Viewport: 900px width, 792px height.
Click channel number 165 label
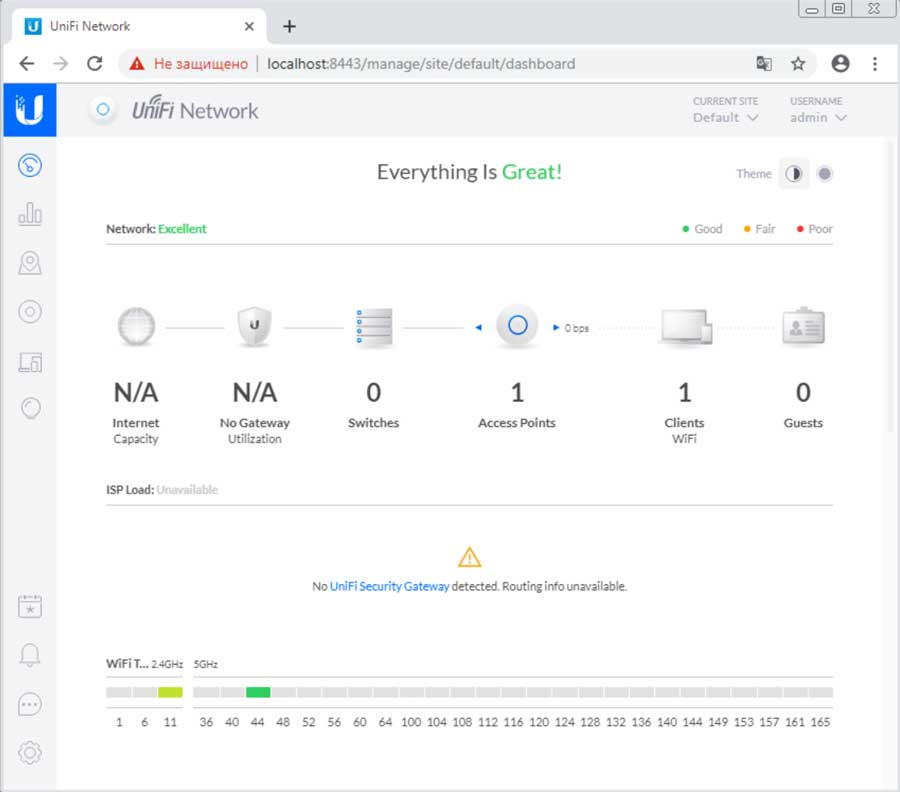click(x=820, y=722)
